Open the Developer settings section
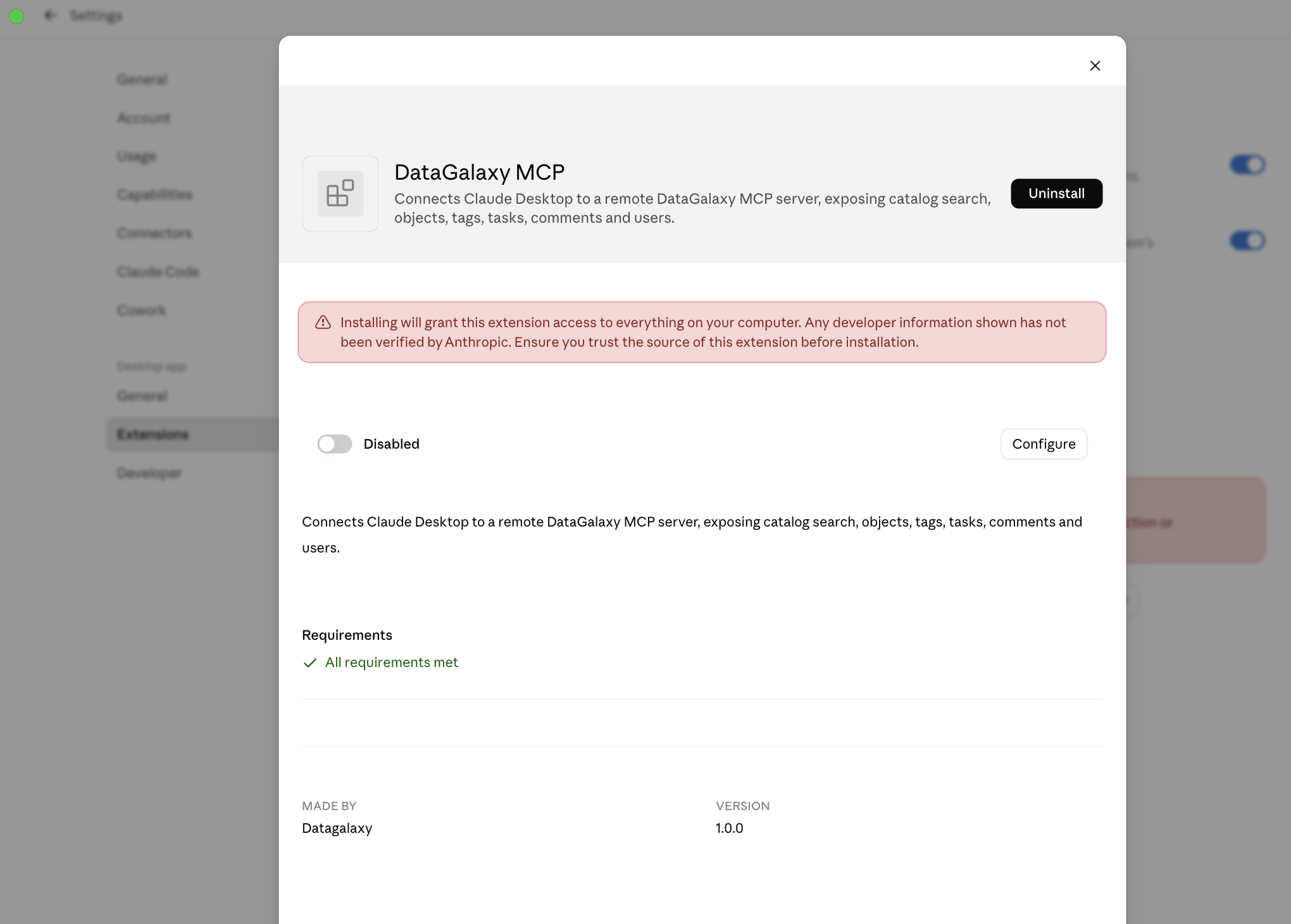This screenshot has width=1291, height=924. (149, 473)
